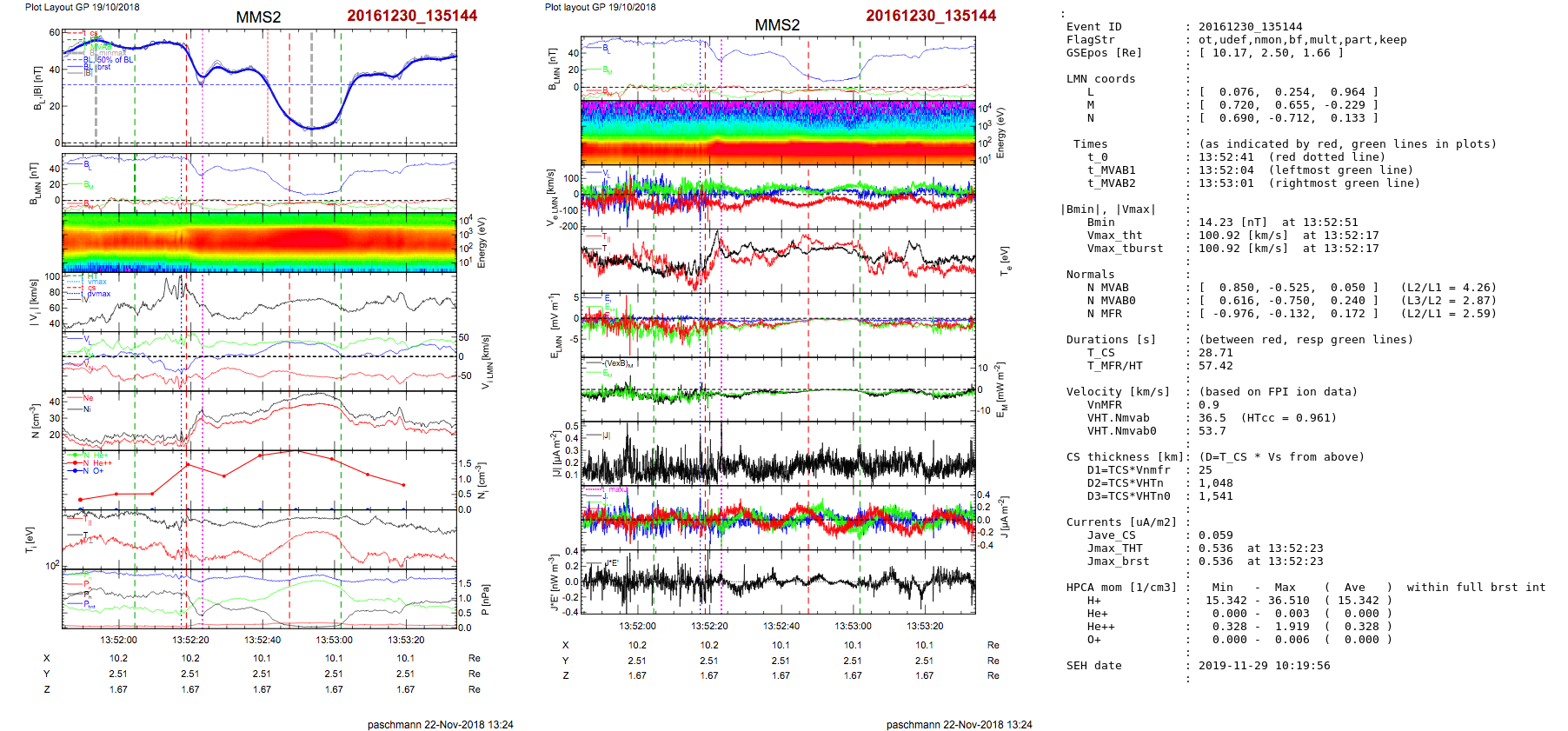Click the 13:53:20 time tick under the right plot
Screen dimensions: 1568x731
click(x=925, y=626)
